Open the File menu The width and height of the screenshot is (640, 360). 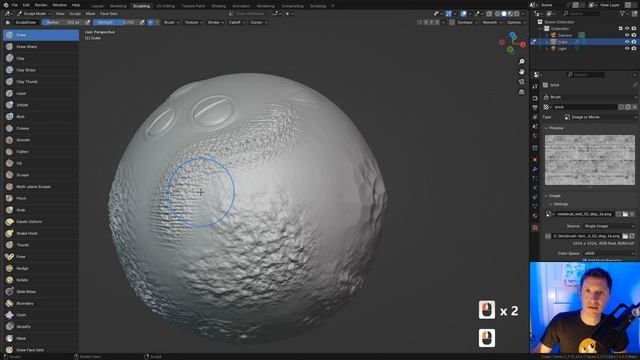pyautogui.click(x=14, y=5)
